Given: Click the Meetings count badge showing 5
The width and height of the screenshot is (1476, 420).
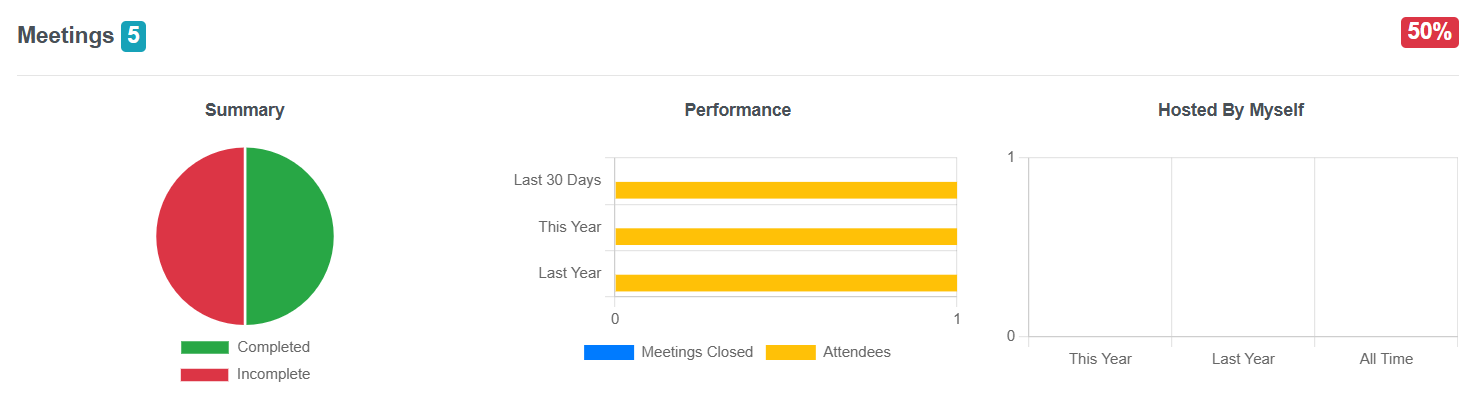Looking at the screenshot, I should point(134,37).
